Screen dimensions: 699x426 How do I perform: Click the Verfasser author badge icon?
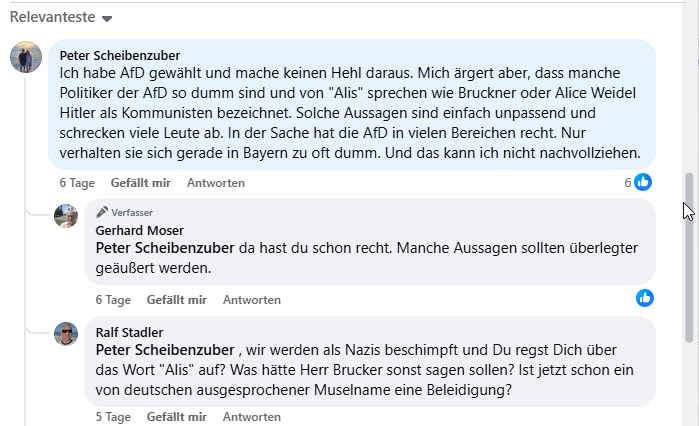102,212
